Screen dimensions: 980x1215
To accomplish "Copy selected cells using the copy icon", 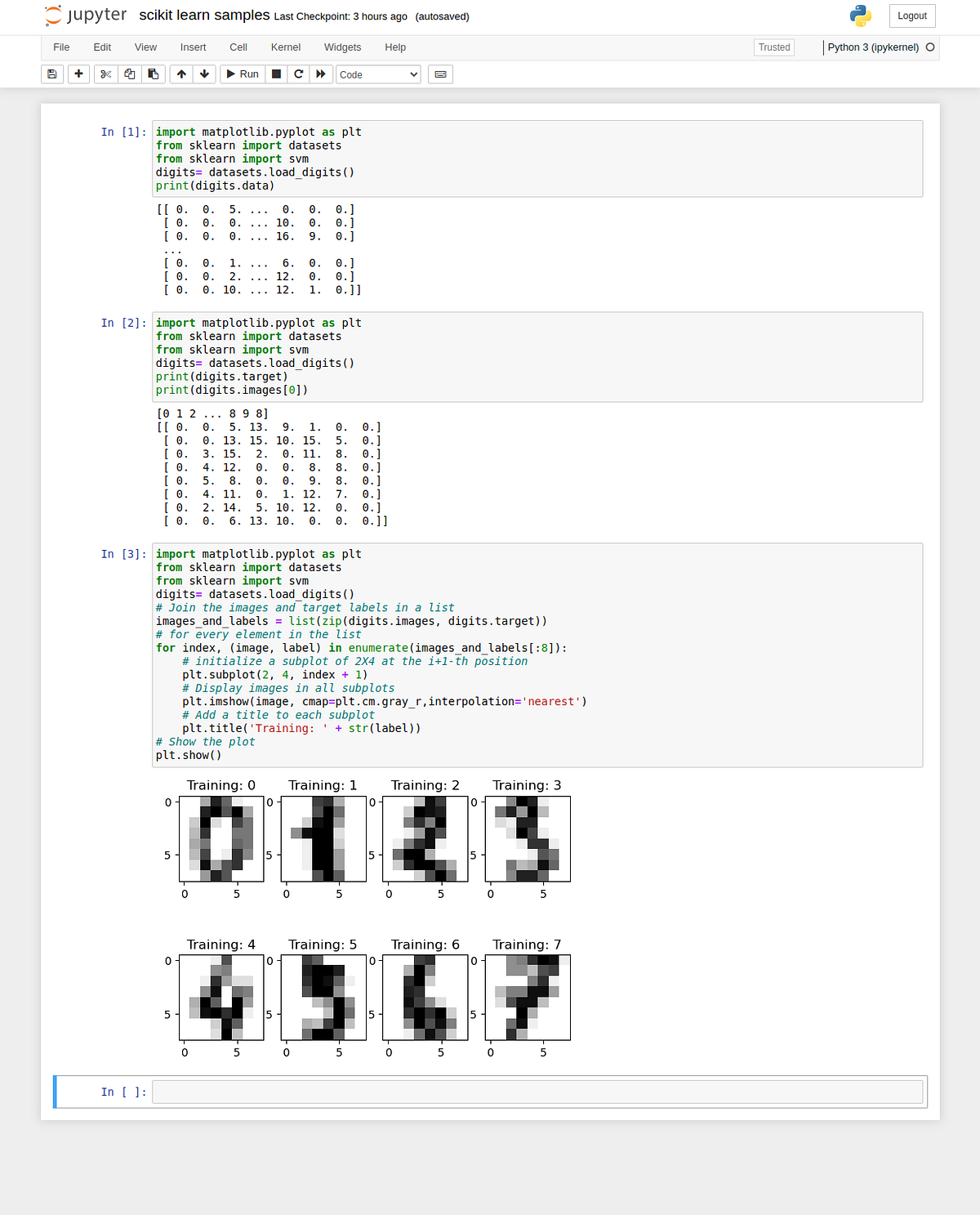I will [129, 74].
